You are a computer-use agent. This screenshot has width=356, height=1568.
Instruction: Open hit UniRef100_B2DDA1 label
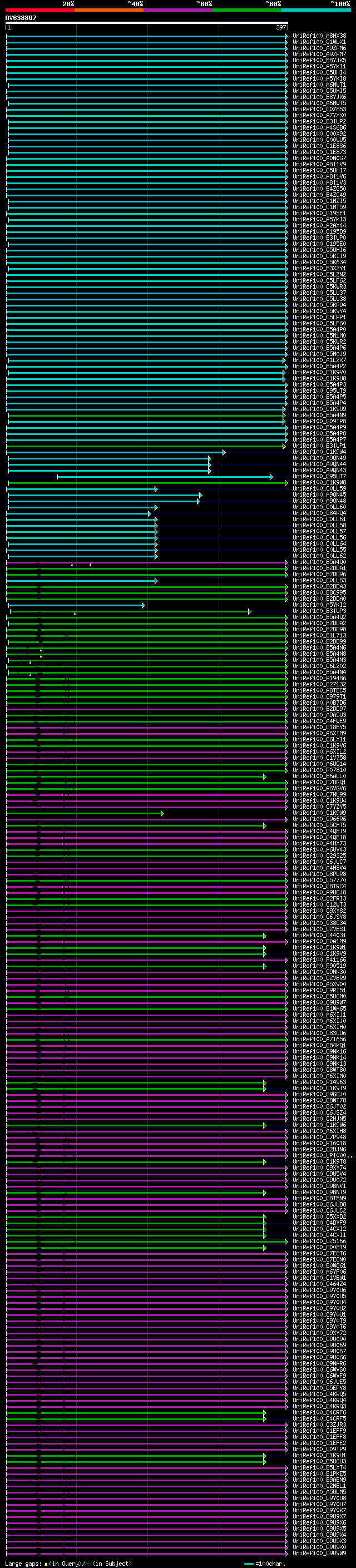(x=319, y=568)
